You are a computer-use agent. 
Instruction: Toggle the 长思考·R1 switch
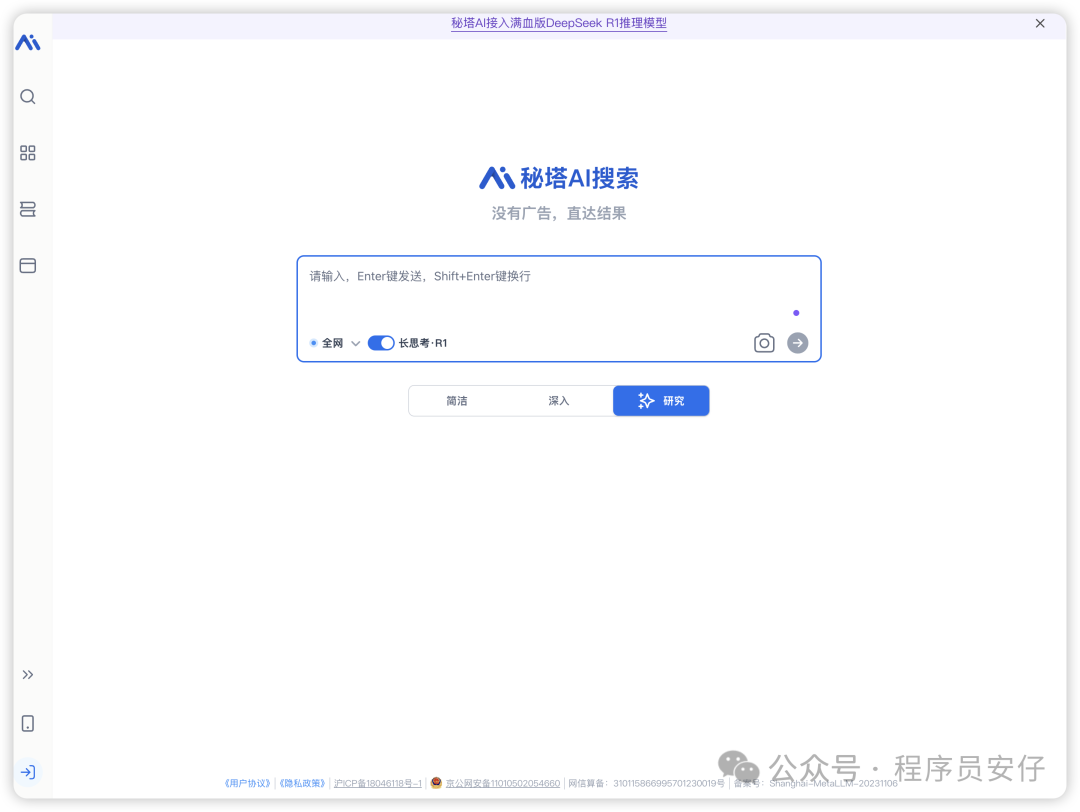tap(381, 343)
